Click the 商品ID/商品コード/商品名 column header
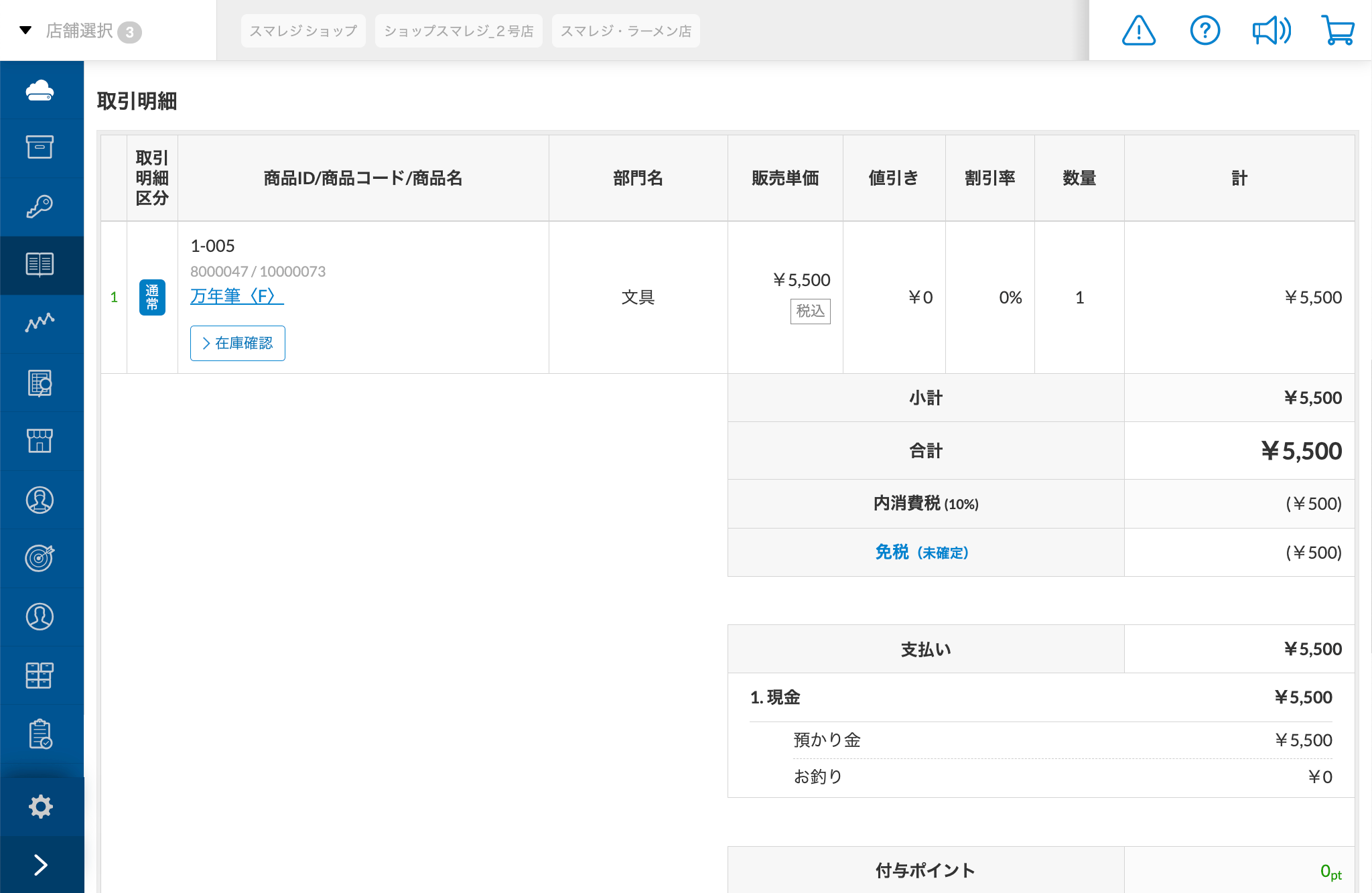This screenshot has width=1372, height=893. point(363,178)
